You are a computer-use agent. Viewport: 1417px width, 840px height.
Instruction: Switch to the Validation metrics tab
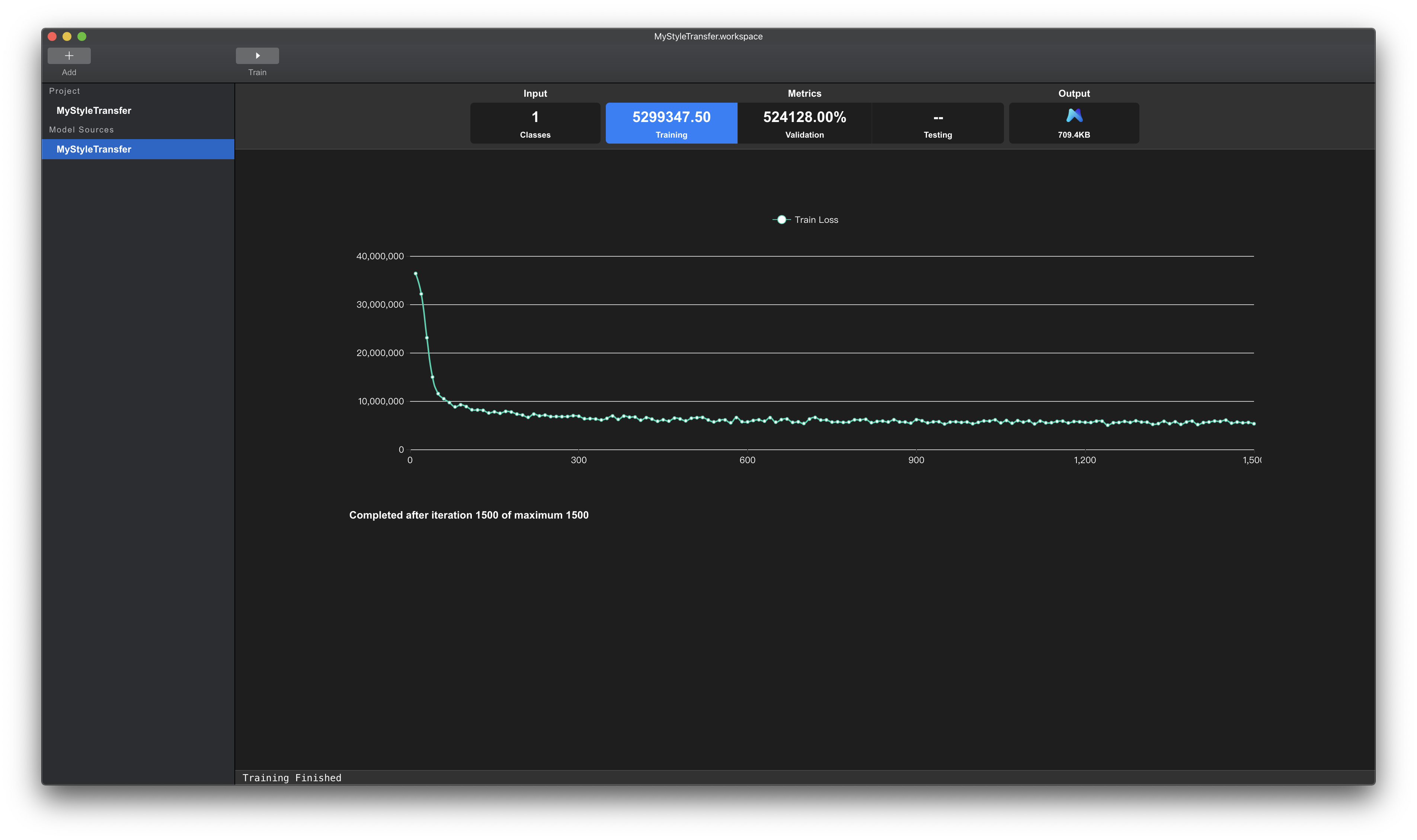[804, 123]
